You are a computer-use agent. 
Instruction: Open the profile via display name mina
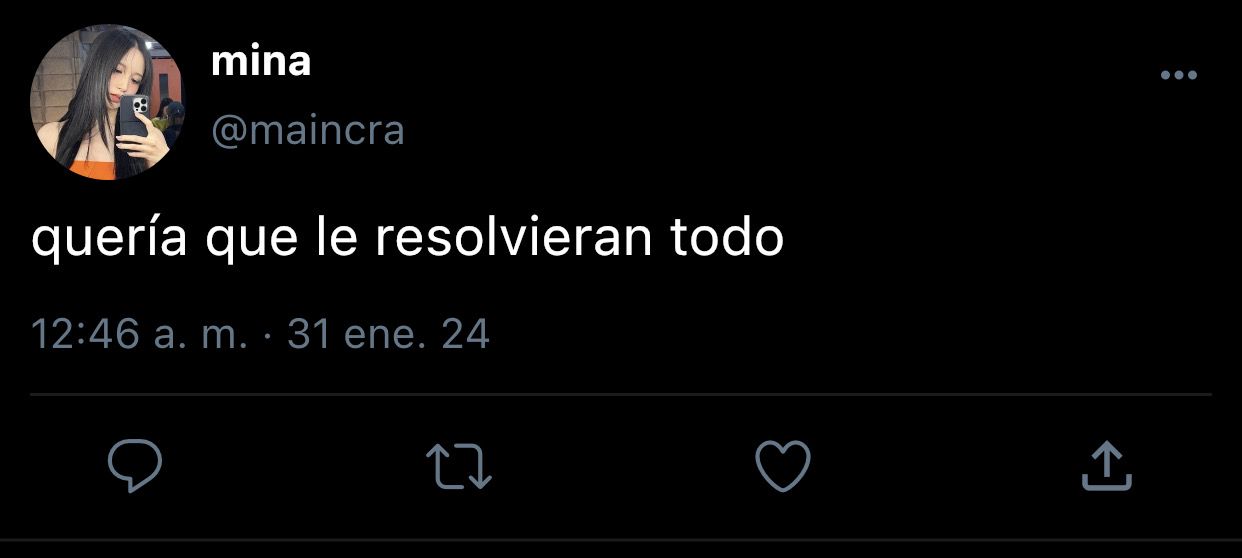coord(261,62)
